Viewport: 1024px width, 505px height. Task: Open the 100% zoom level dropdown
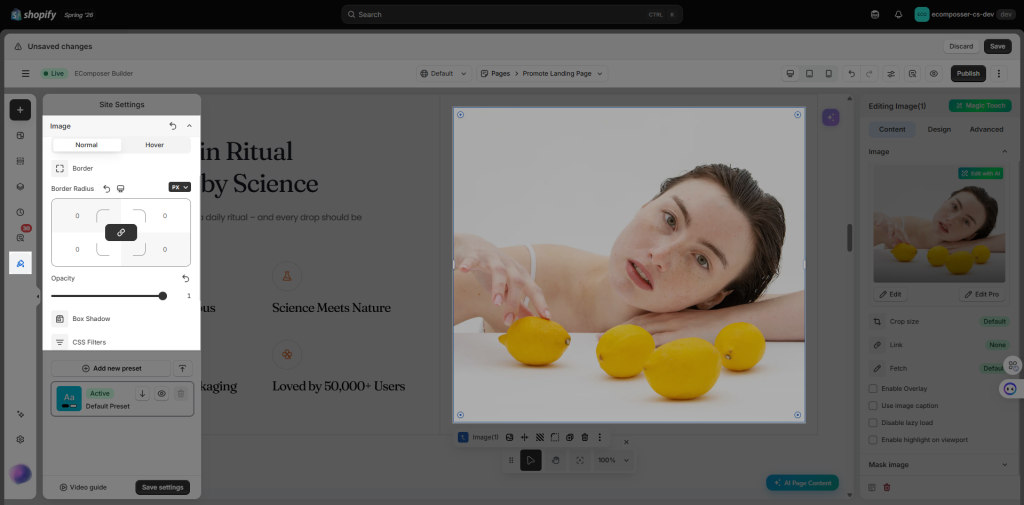[x=613, y=460]
